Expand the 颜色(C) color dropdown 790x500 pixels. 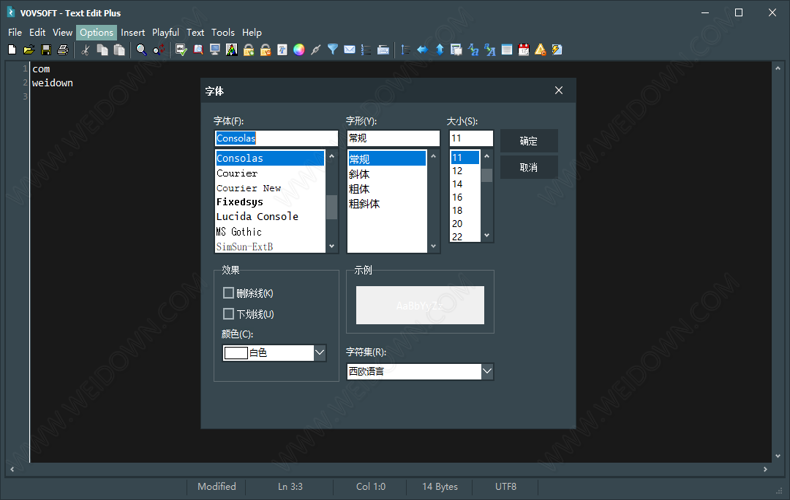pos(319,353)
